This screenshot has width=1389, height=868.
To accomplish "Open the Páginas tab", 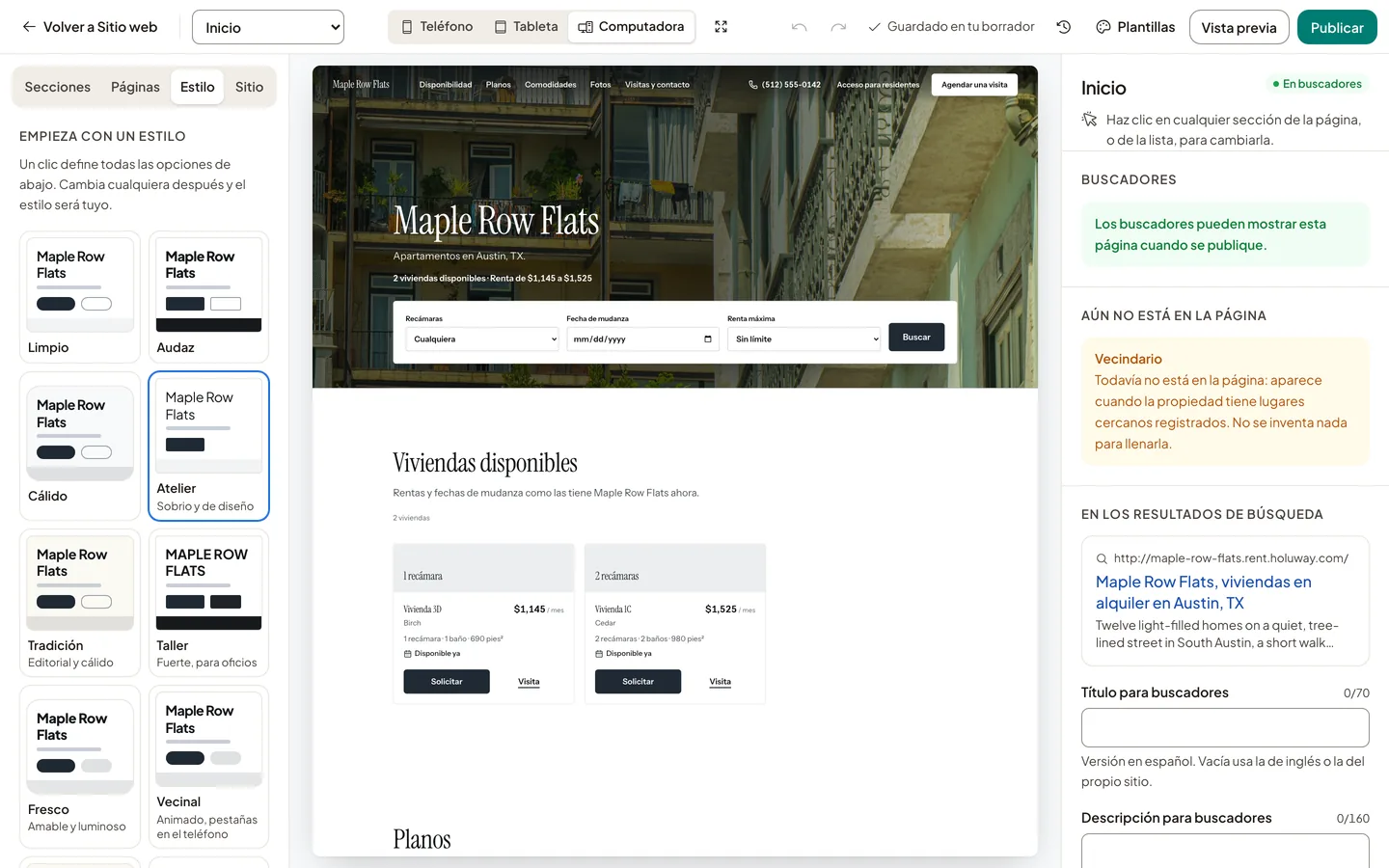I will coord(135,87).
